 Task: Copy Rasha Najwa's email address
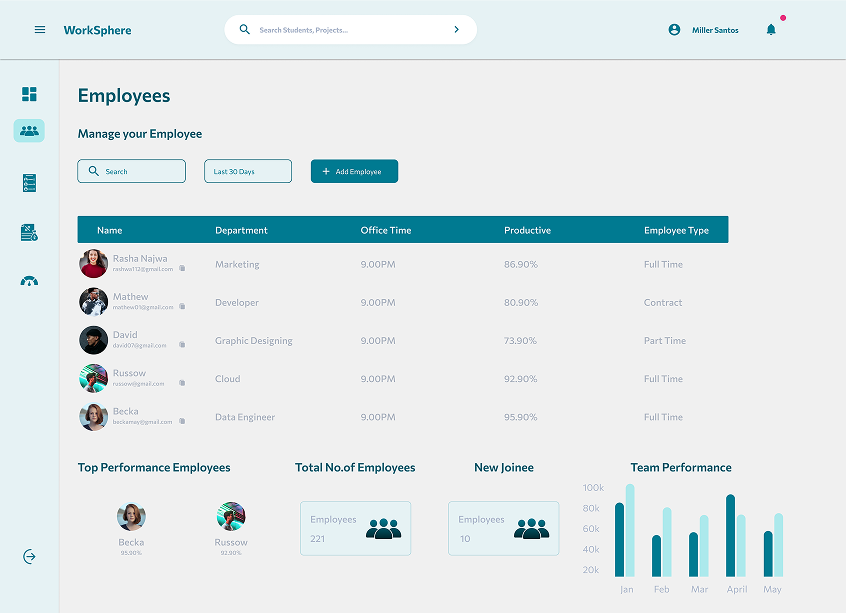tap(182, 269)
